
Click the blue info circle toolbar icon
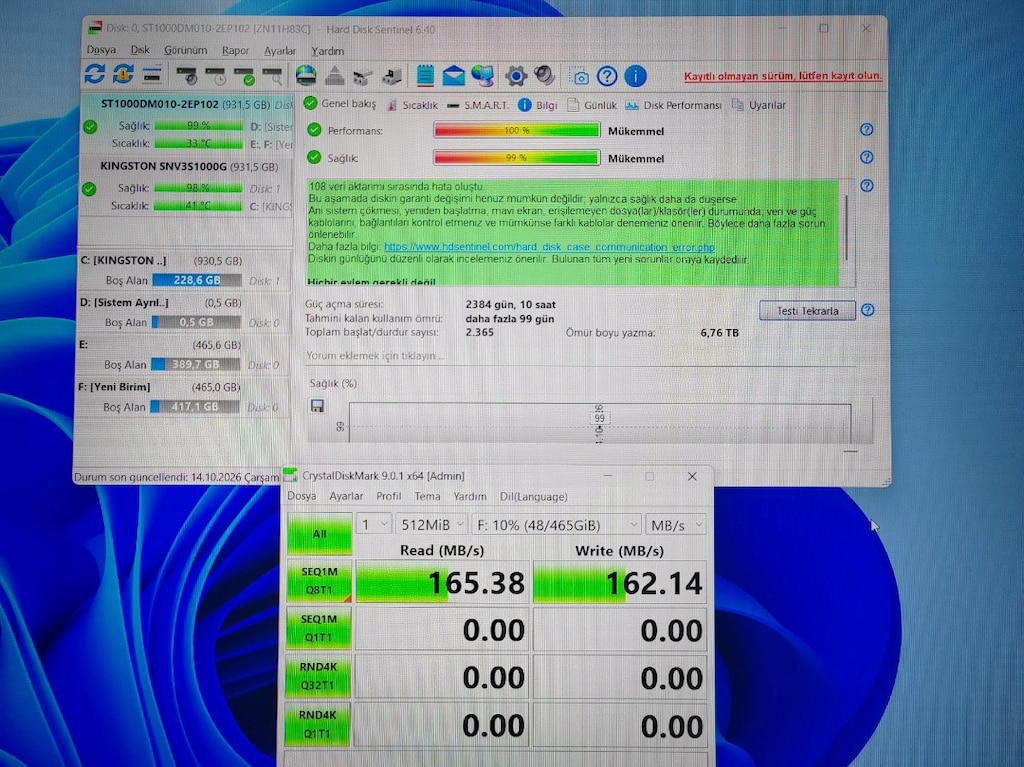635,76
